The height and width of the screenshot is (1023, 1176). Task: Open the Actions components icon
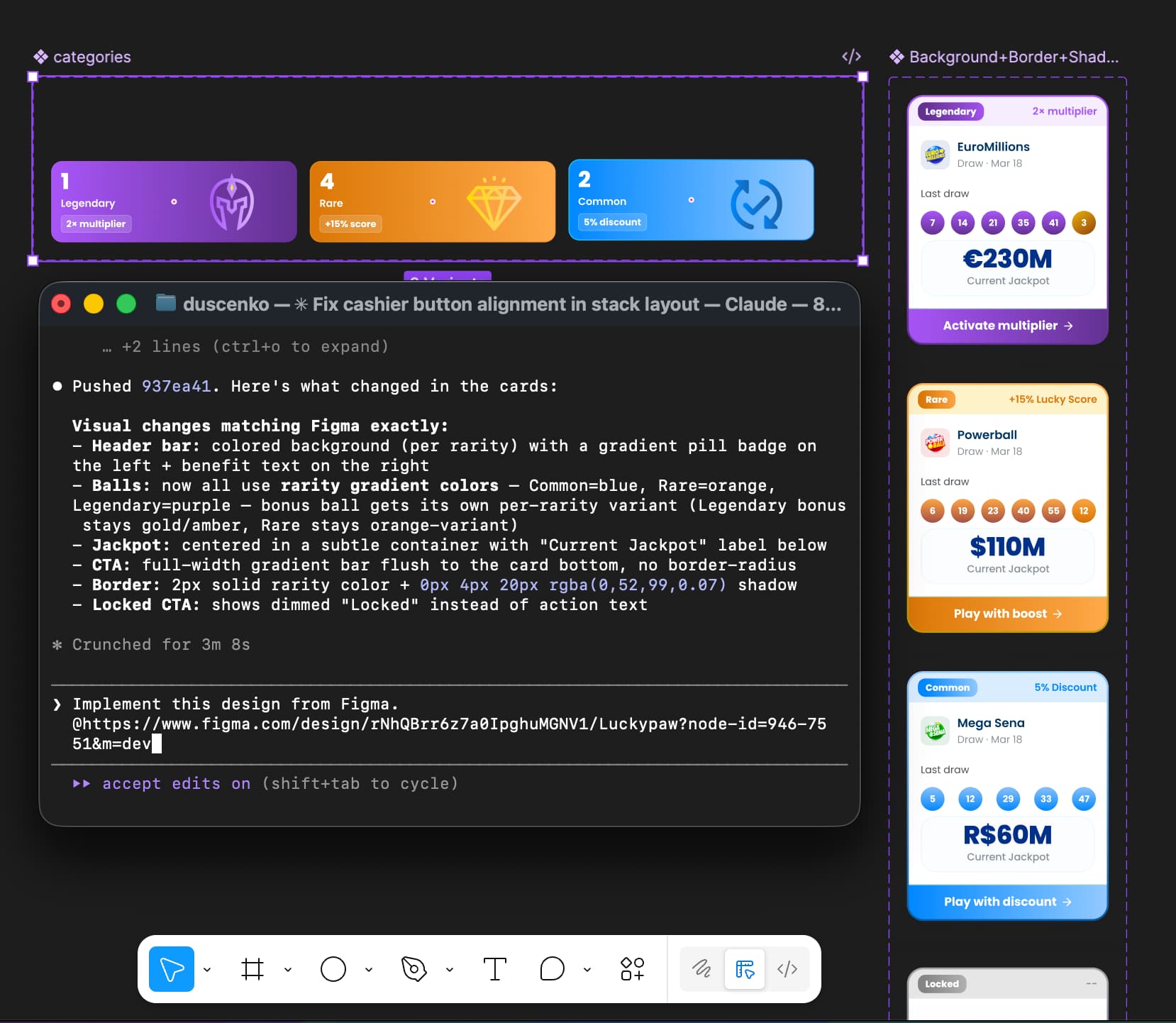click(x=633, y=969)
